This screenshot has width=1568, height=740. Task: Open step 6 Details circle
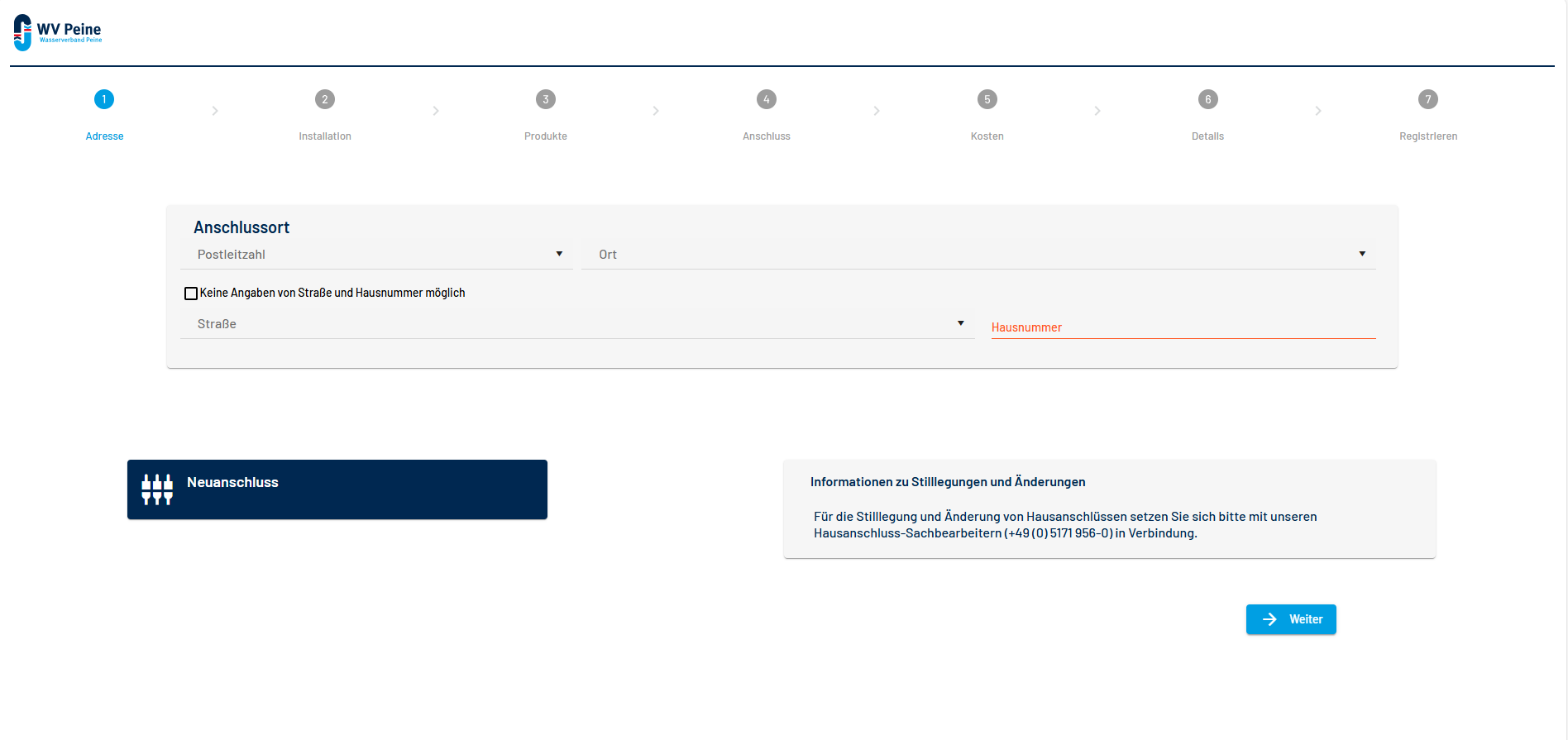click(1208, 99)
